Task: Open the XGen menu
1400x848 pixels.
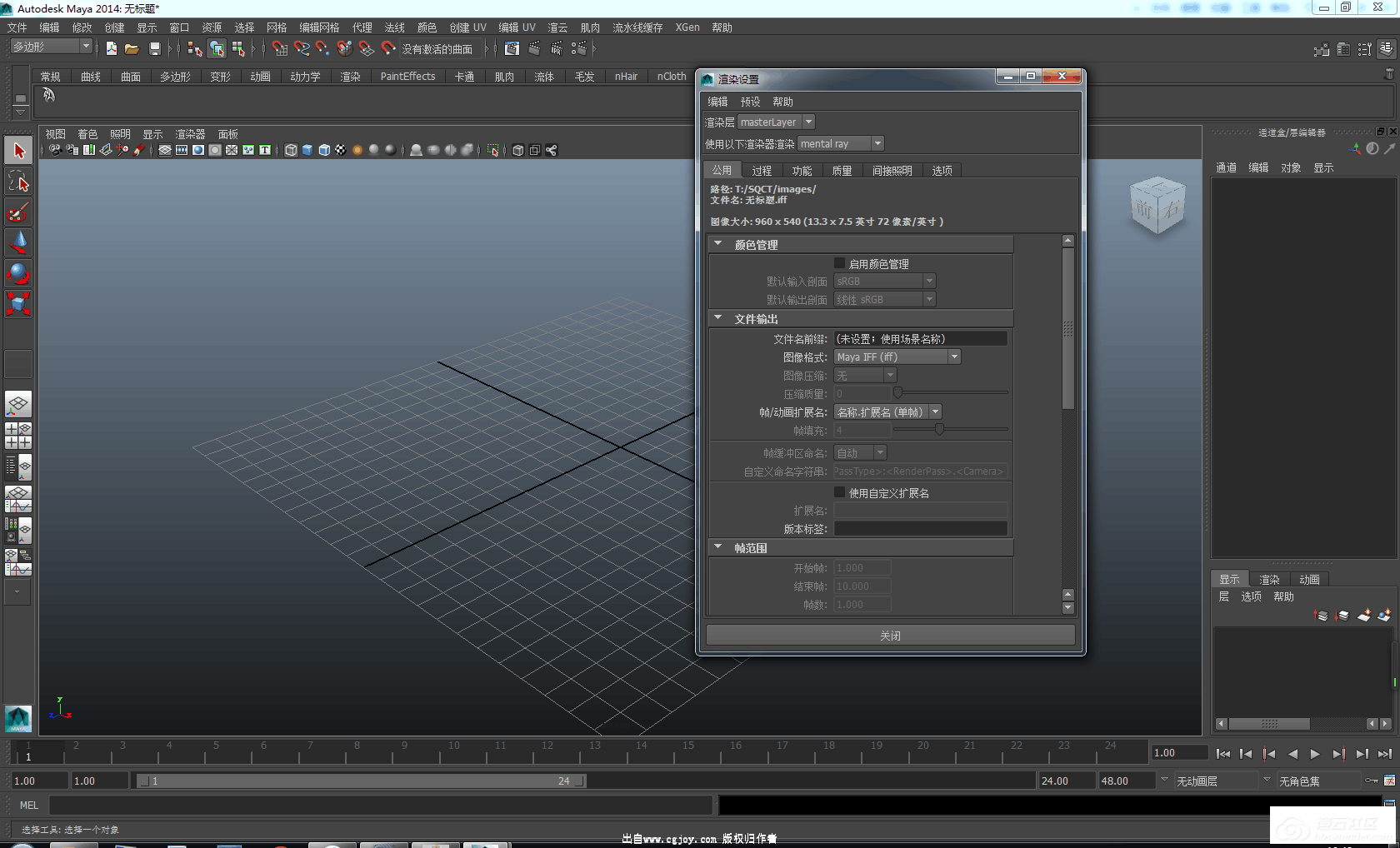Action: [x=687, y=27]
